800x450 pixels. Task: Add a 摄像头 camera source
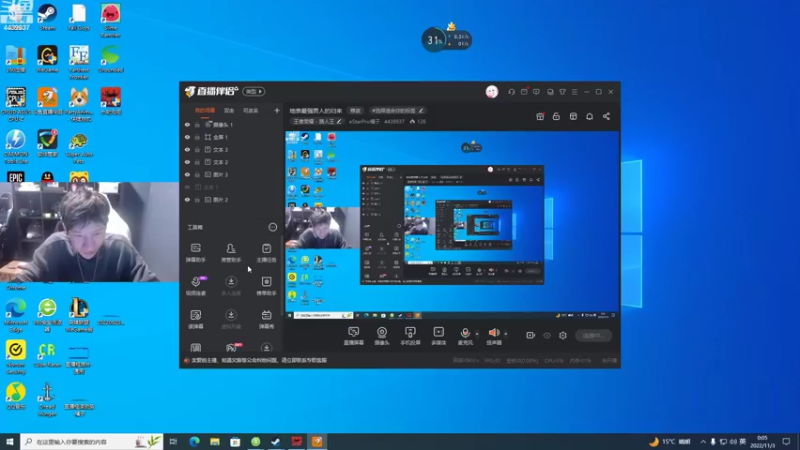tap(382, 336)
